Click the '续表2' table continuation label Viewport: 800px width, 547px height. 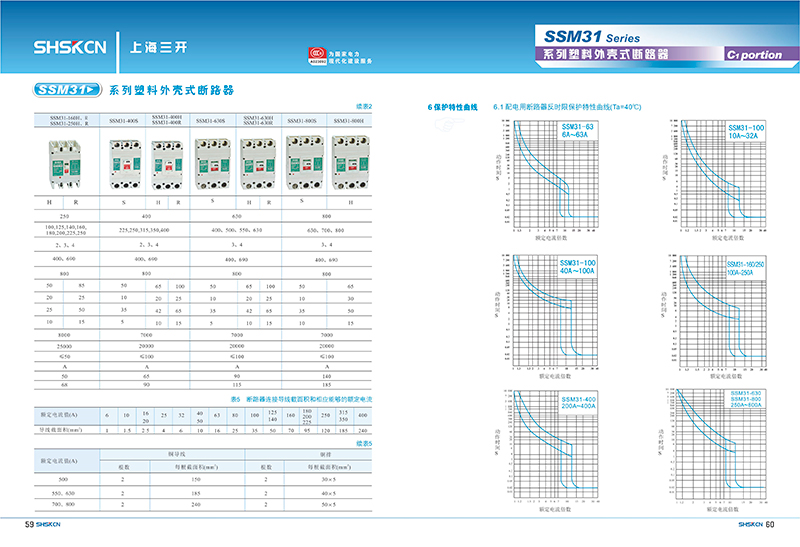pos(364,106)
